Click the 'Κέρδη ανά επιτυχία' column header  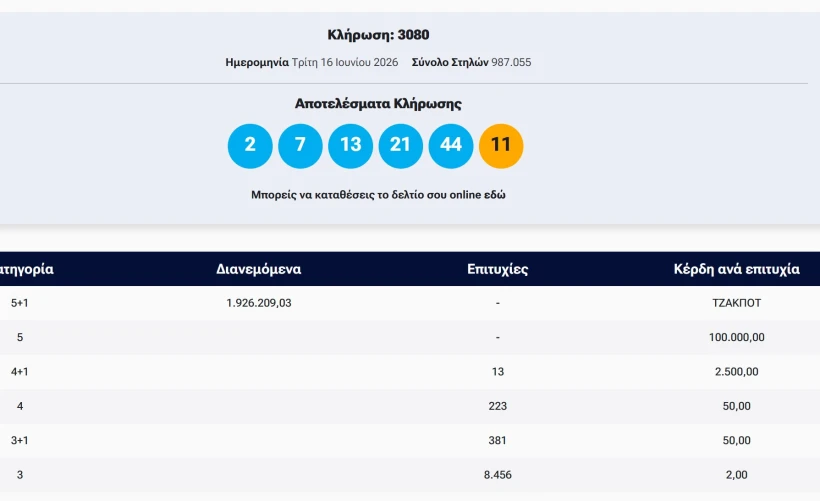(736, 269)
